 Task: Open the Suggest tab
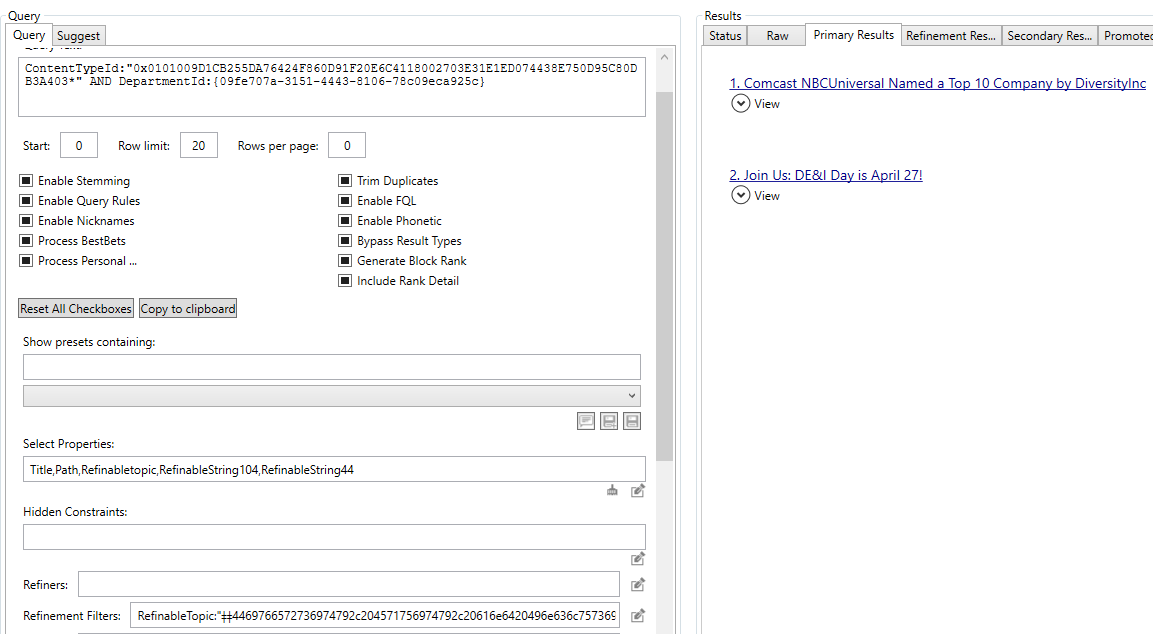[x=78, y=34]
